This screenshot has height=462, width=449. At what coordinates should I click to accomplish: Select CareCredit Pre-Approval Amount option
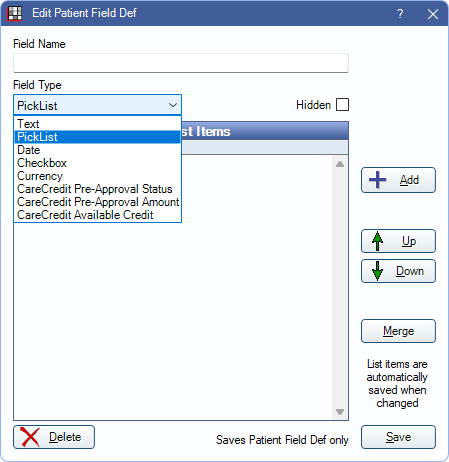tap(97, 202)
